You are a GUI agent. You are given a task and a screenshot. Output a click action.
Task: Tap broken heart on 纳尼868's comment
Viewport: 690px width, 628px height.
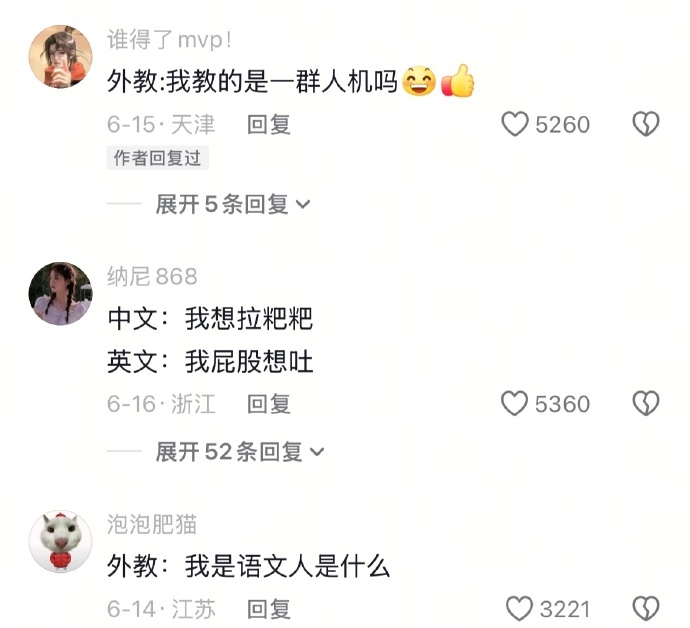click(x=646, y=403)
